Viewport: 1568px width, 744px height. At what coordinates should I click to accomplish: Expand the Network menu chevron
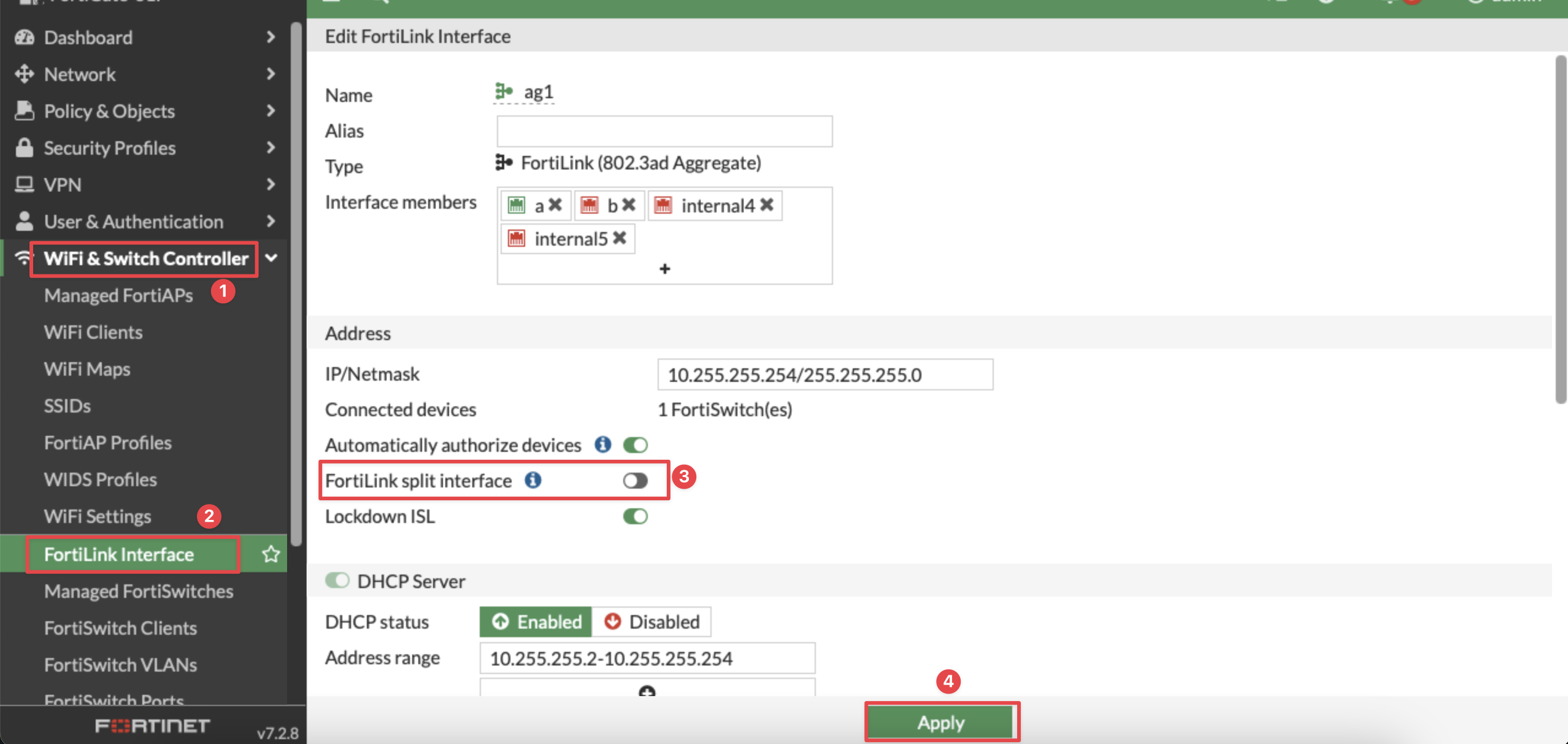click(271, 74)
